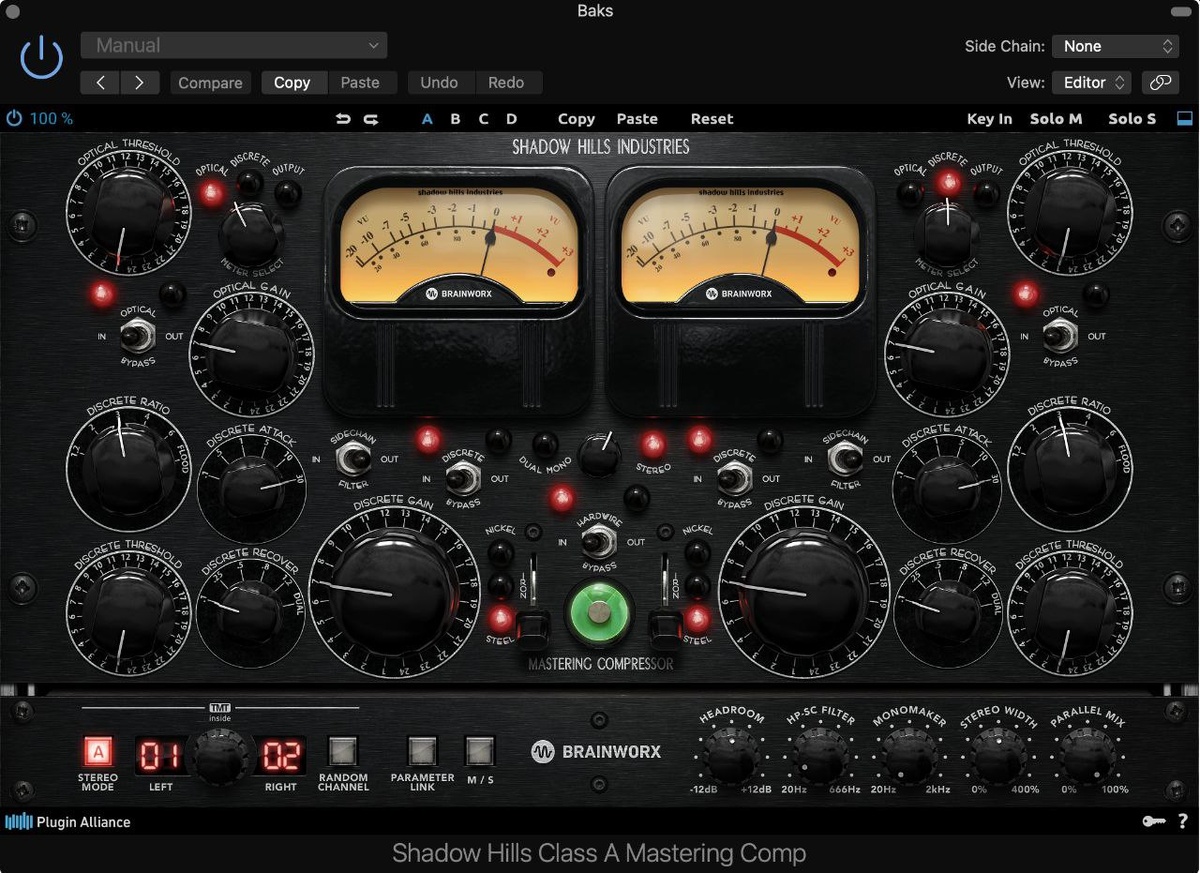Click the plugin redo arrow icon

click(x=371, y=119)
